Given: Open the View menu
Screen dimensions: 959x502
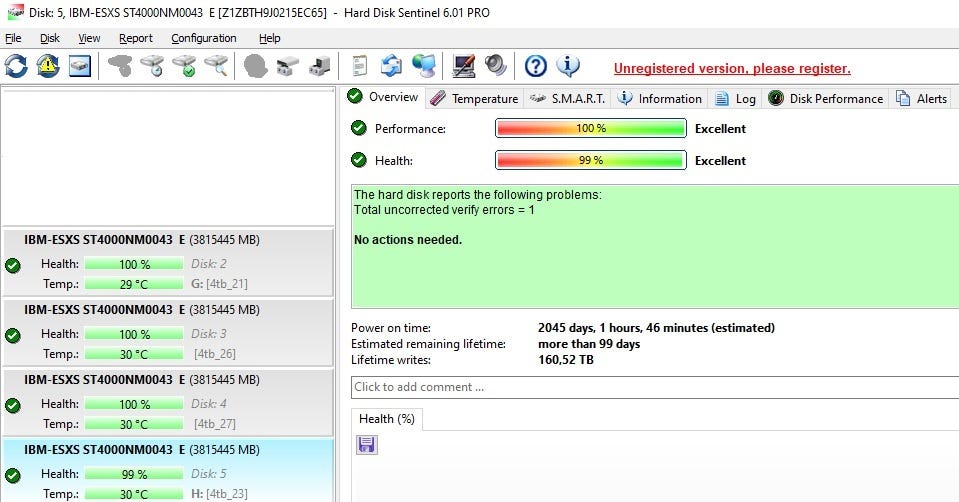Looking at the screenshot, I should [89, 38].
